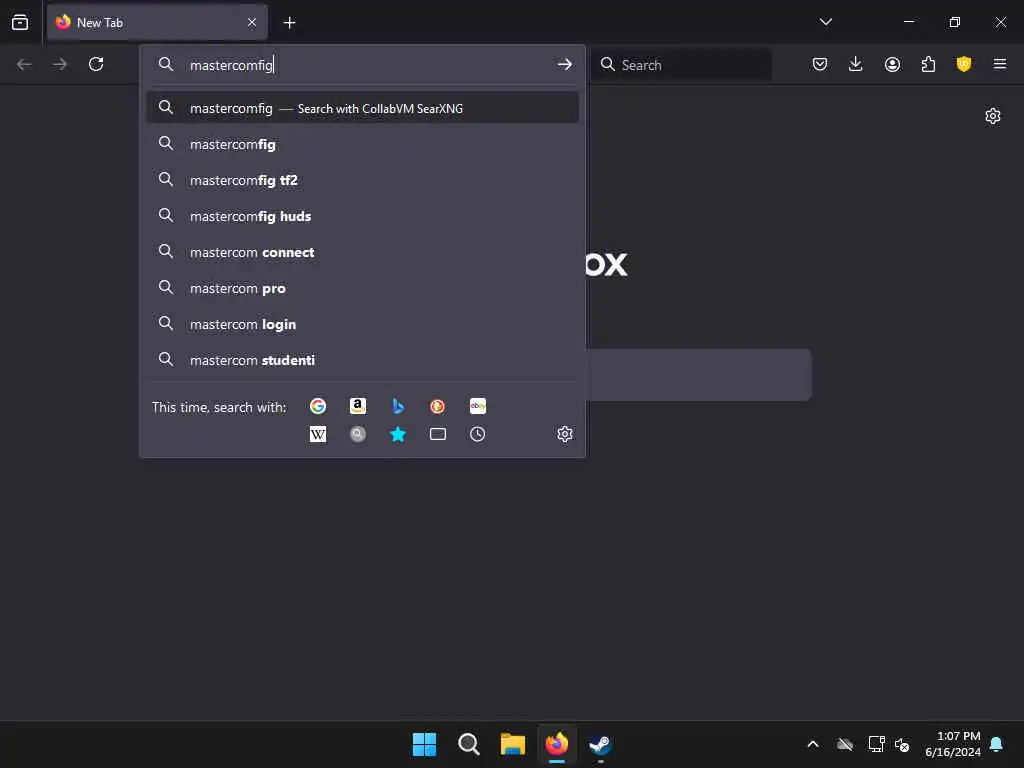Select 'mastercomfig huds' suggestion
The image size is (1024, 768).
(x=362, y=216)
